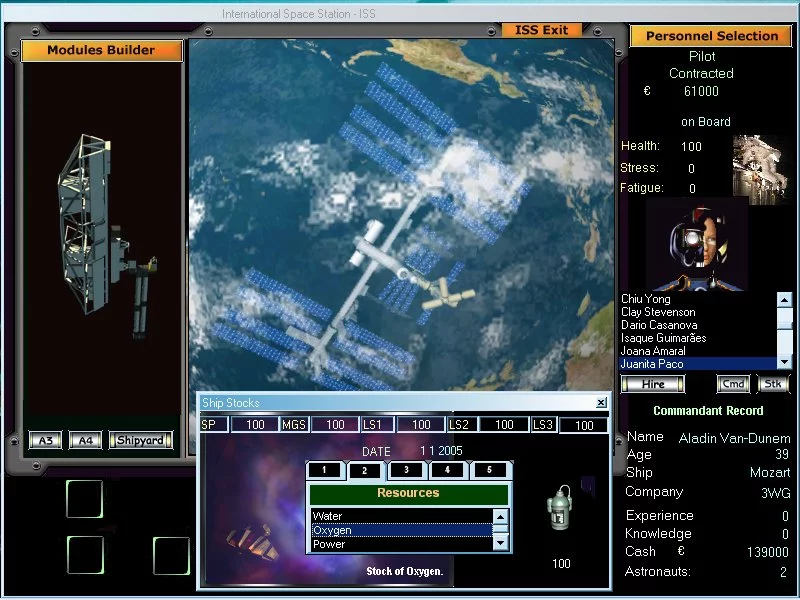Click the top empty module slot
Viewport: 800px width, 600px height.
[85, 499]
